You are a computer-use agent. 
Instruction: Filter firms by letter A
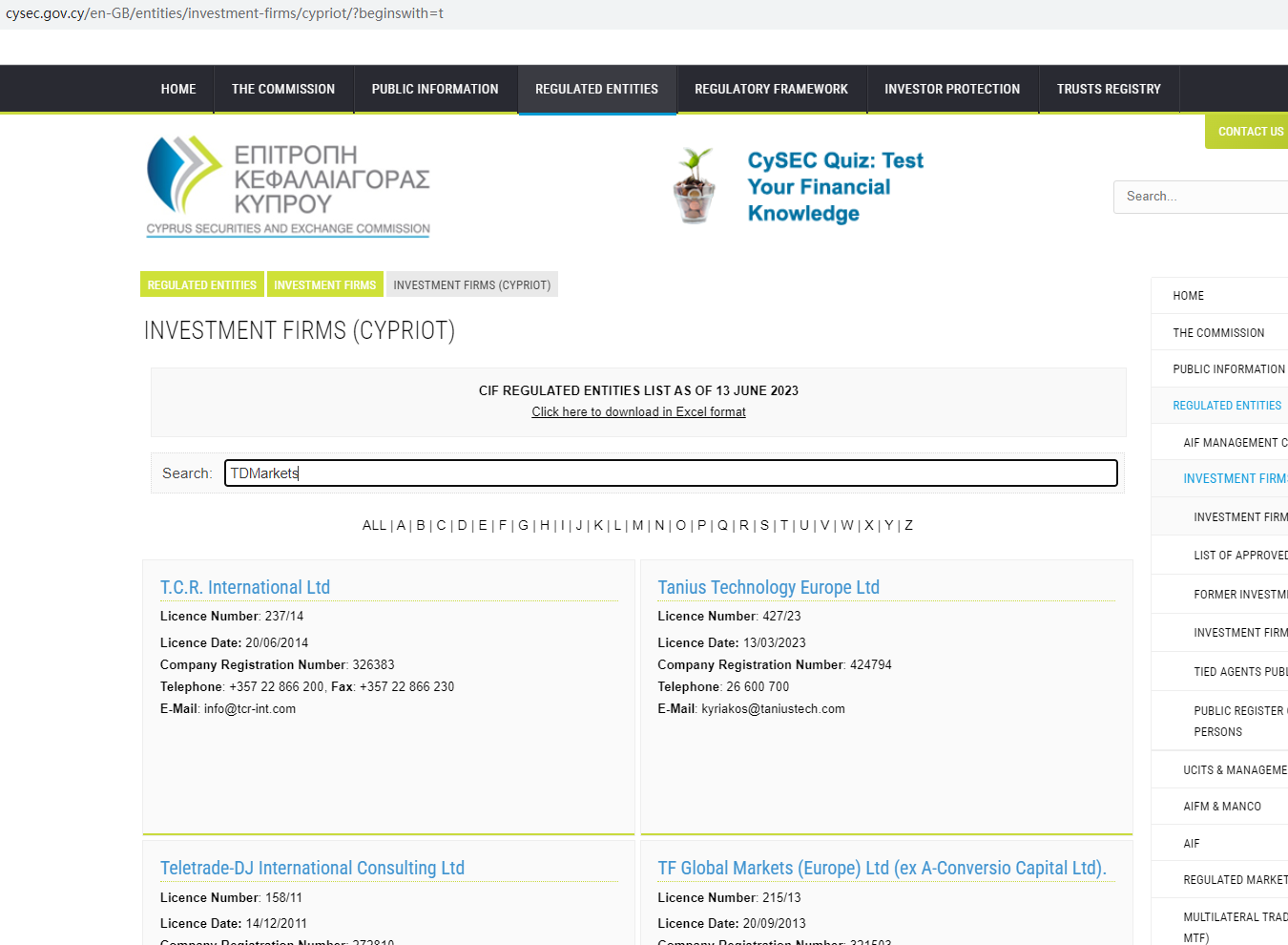click(x=401, y=525)
